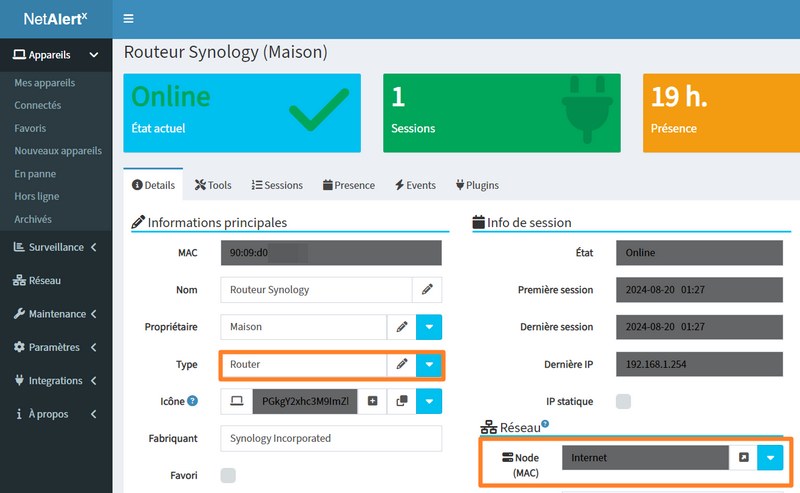Screen dimensions: 800x493
Task: Open the Icône dropdown
Action: pyautogui.click(x=429, y=401)
